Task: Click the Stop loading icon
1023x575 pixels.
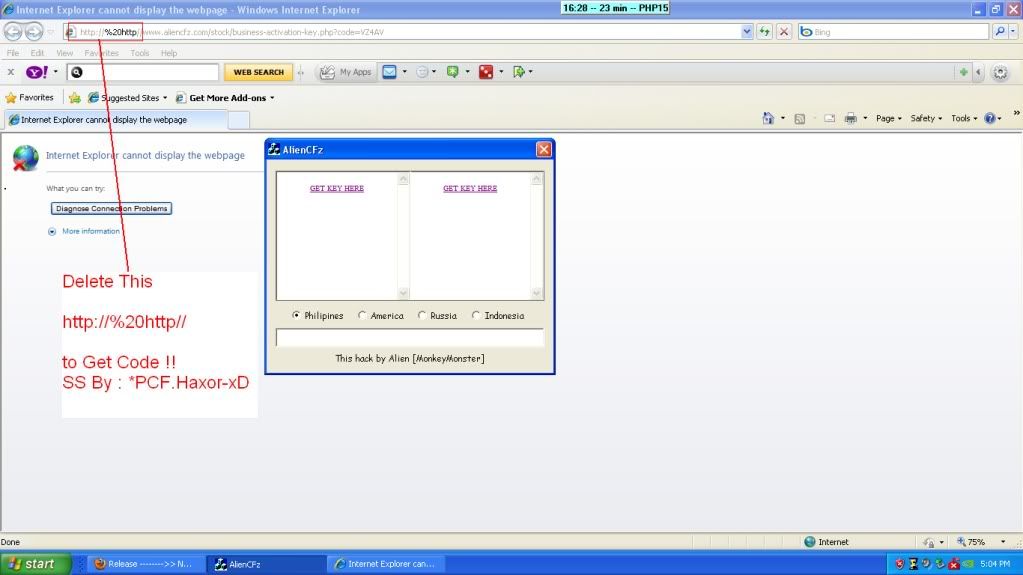Action: (784, 32)
